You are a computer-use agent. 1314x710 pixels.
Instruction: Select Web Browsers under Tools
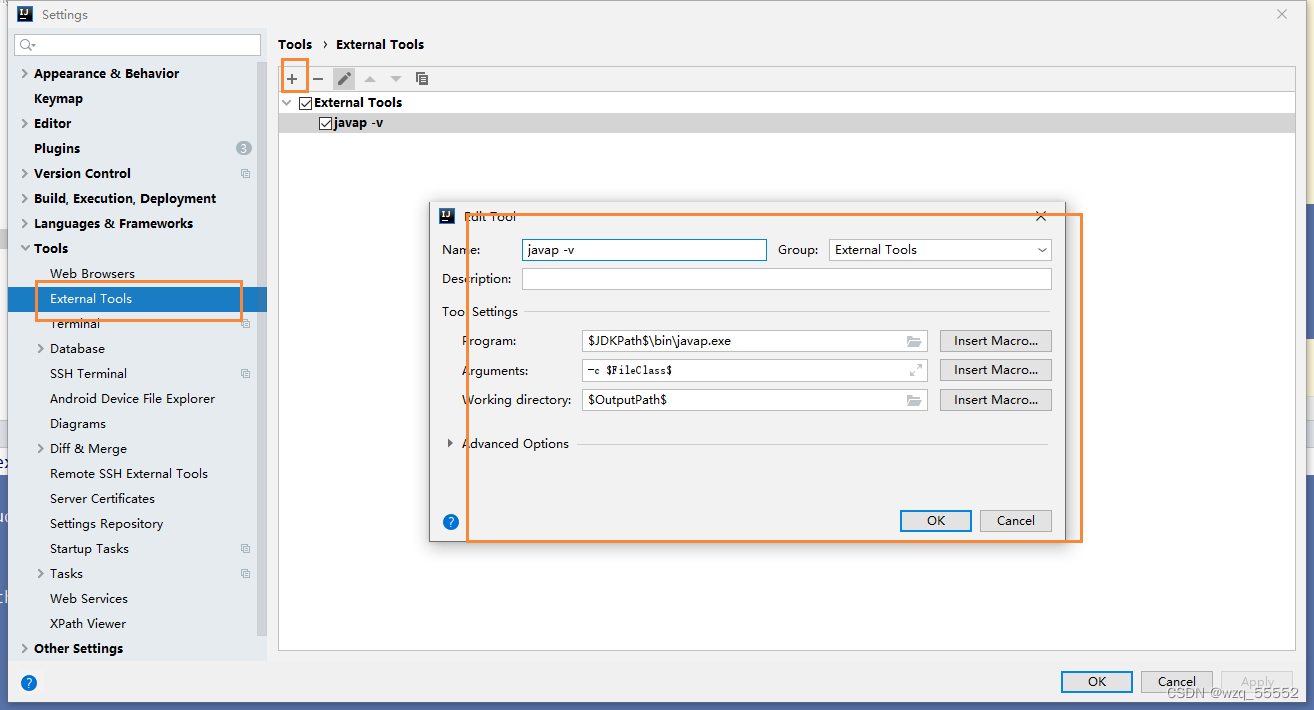(x=92, y=274)
